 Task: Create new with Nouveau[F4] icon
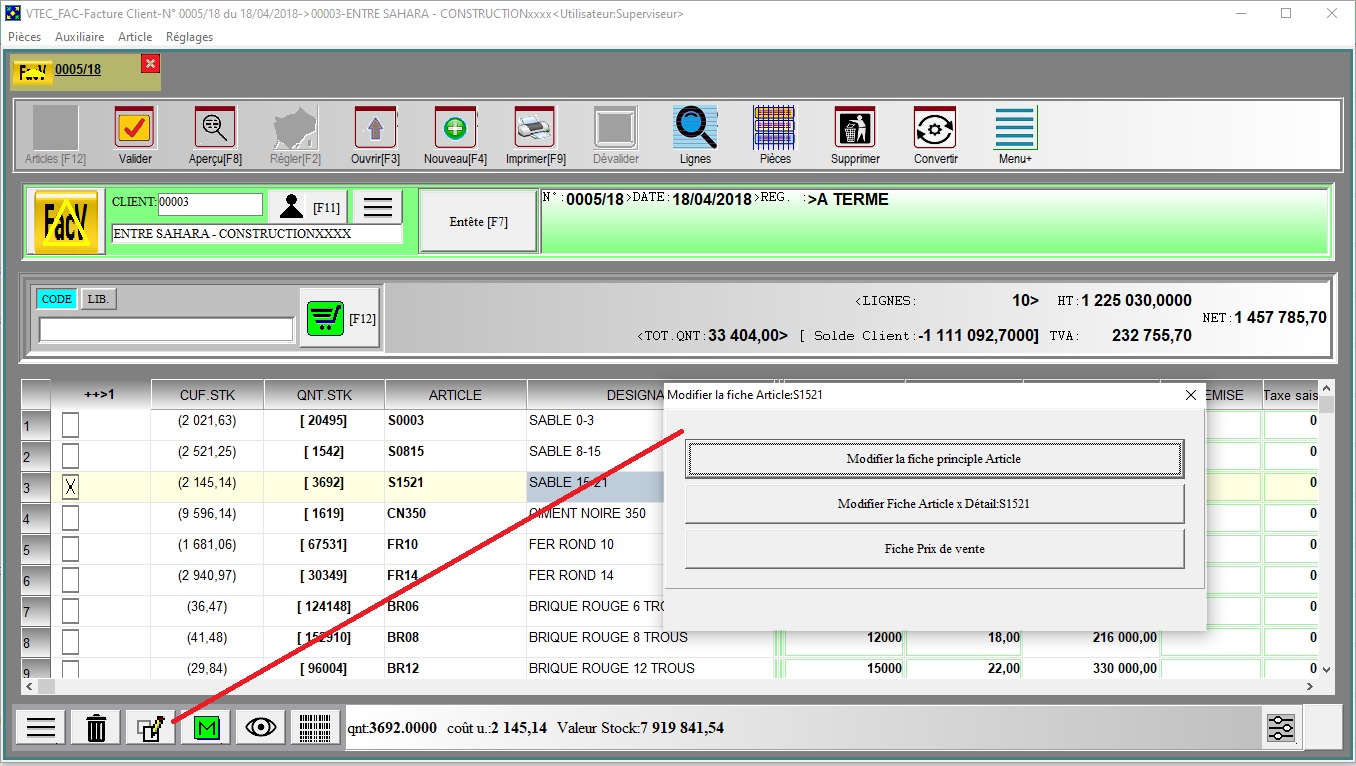click(455, 128)
